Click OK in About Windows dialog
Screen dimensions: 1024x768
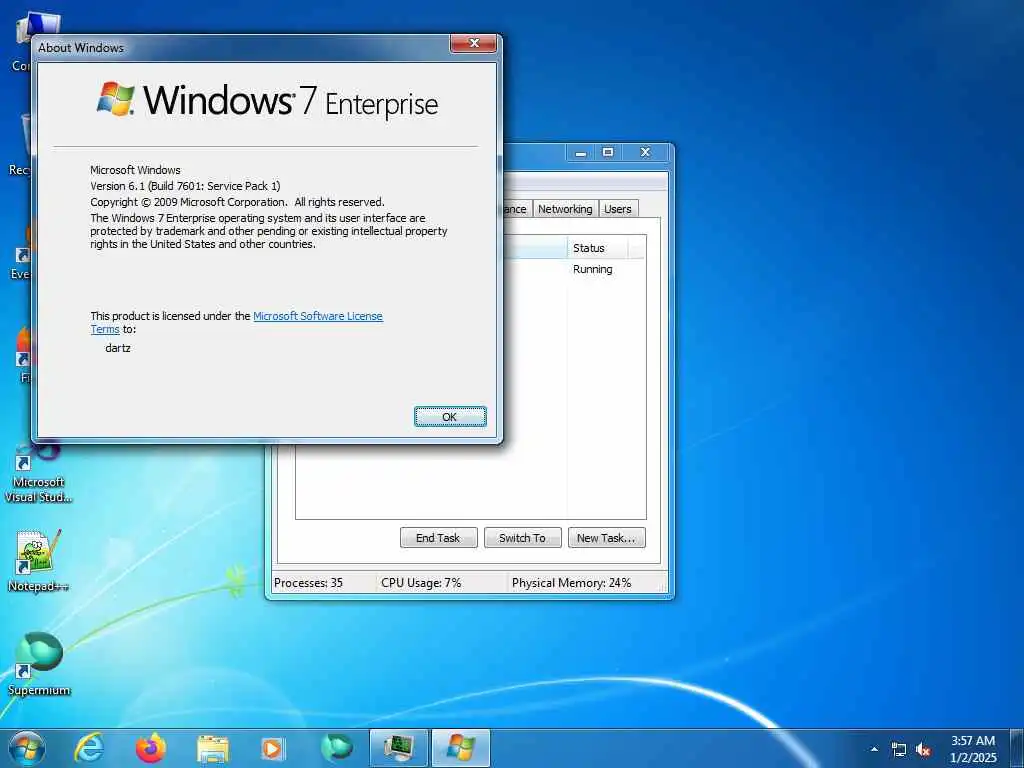(x=450, y=417)
